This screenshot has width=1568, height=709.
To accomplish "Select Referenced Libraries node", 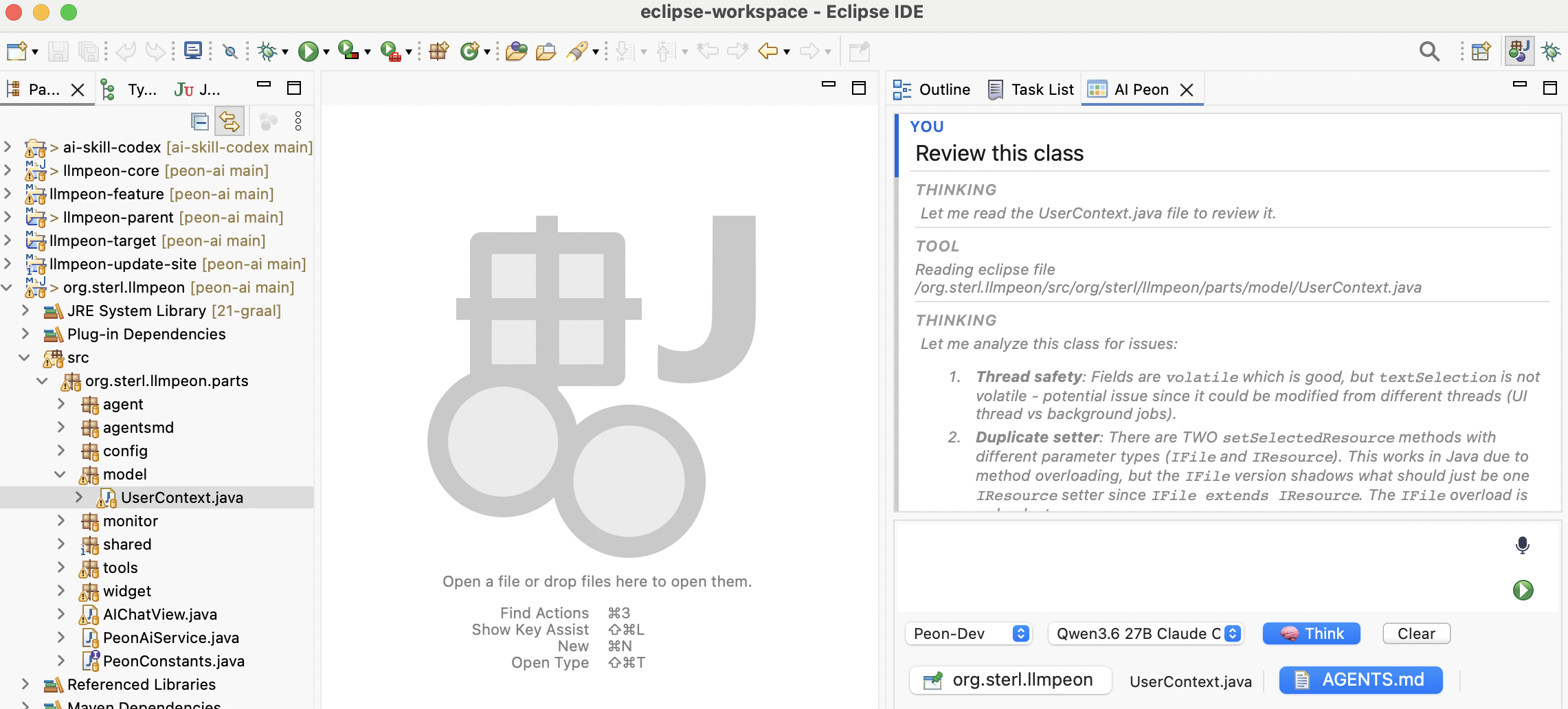I will coord(142,684).
